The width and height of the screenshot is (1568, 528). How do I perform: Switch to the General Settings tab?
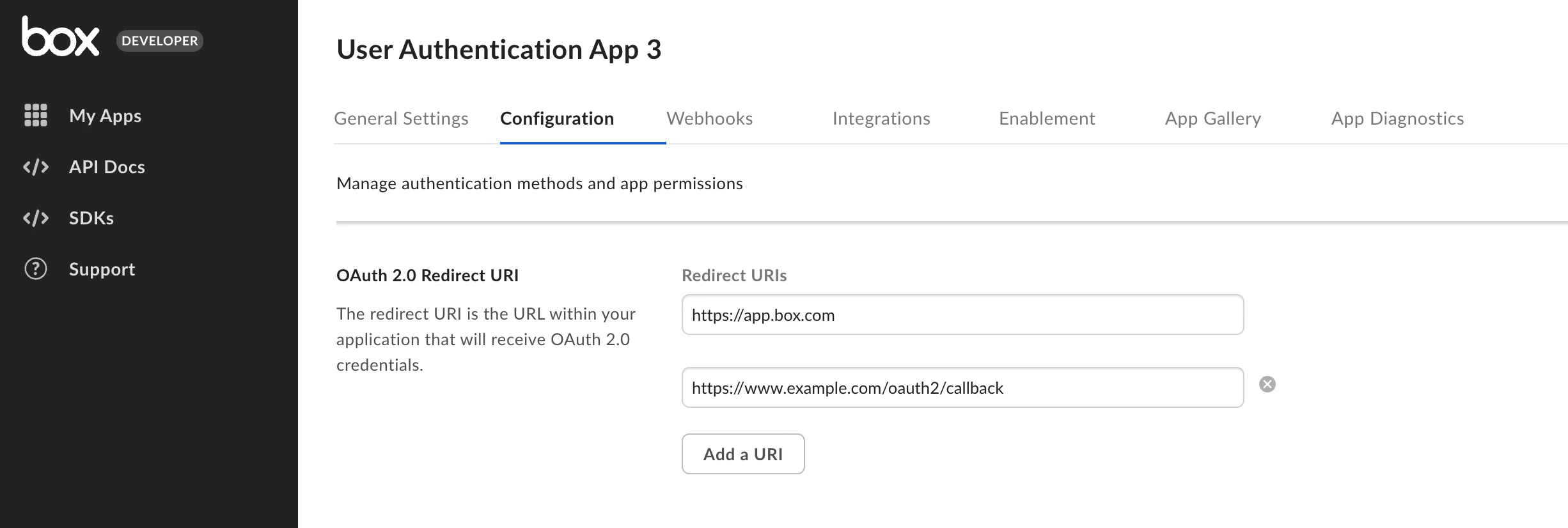tap(401, 118)
